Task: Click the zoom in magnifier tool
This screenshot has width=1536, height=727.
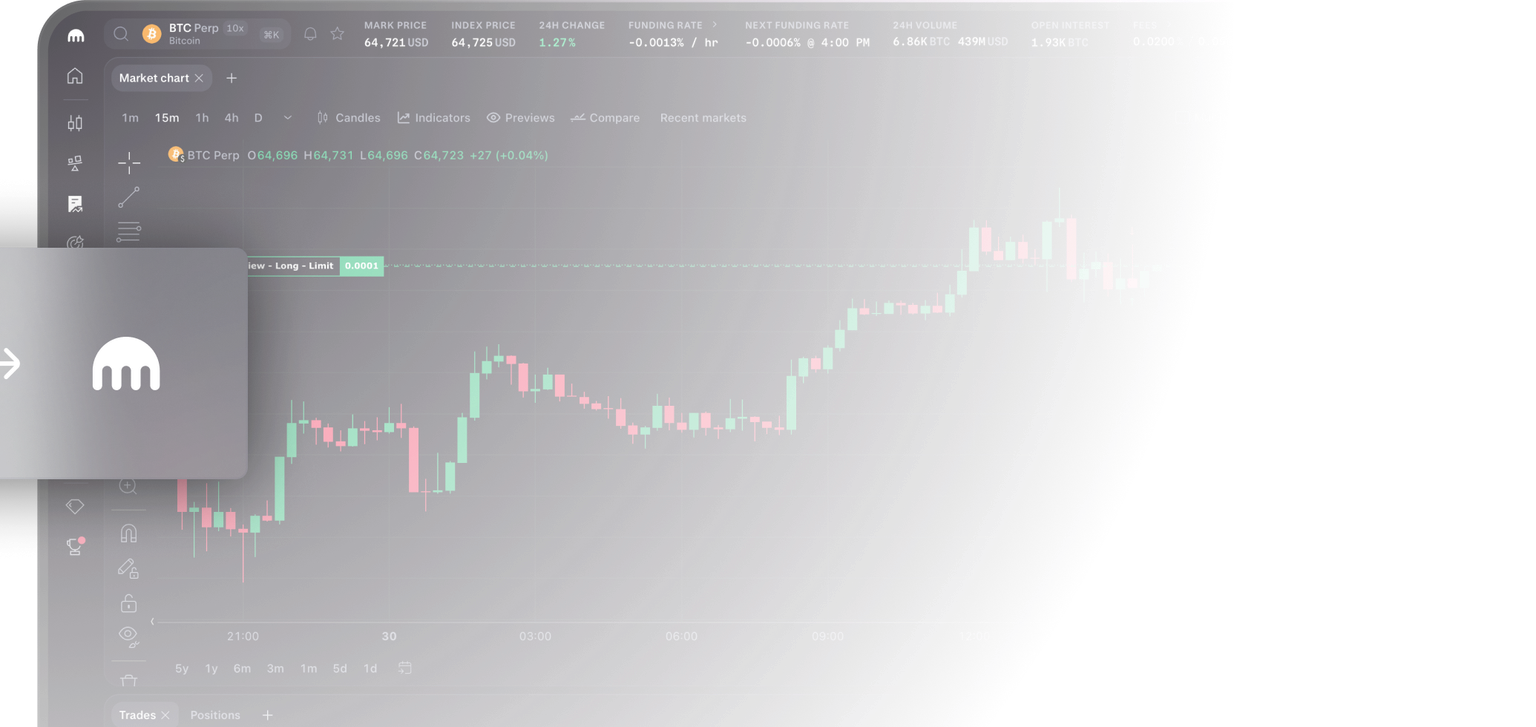Action: [x=128, y=487]
